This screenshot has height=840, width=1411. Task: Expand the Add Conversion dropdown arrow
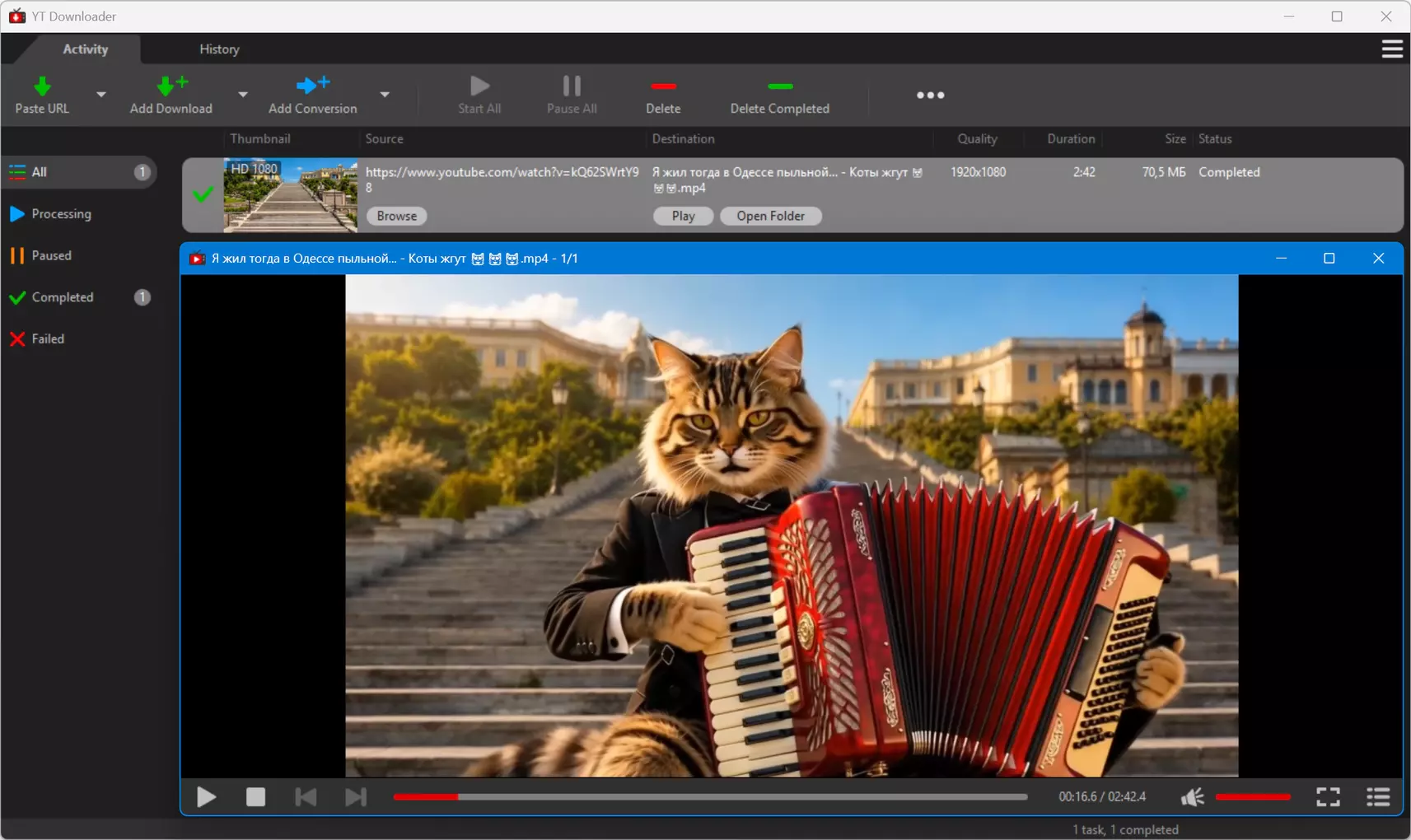point(385,95)
